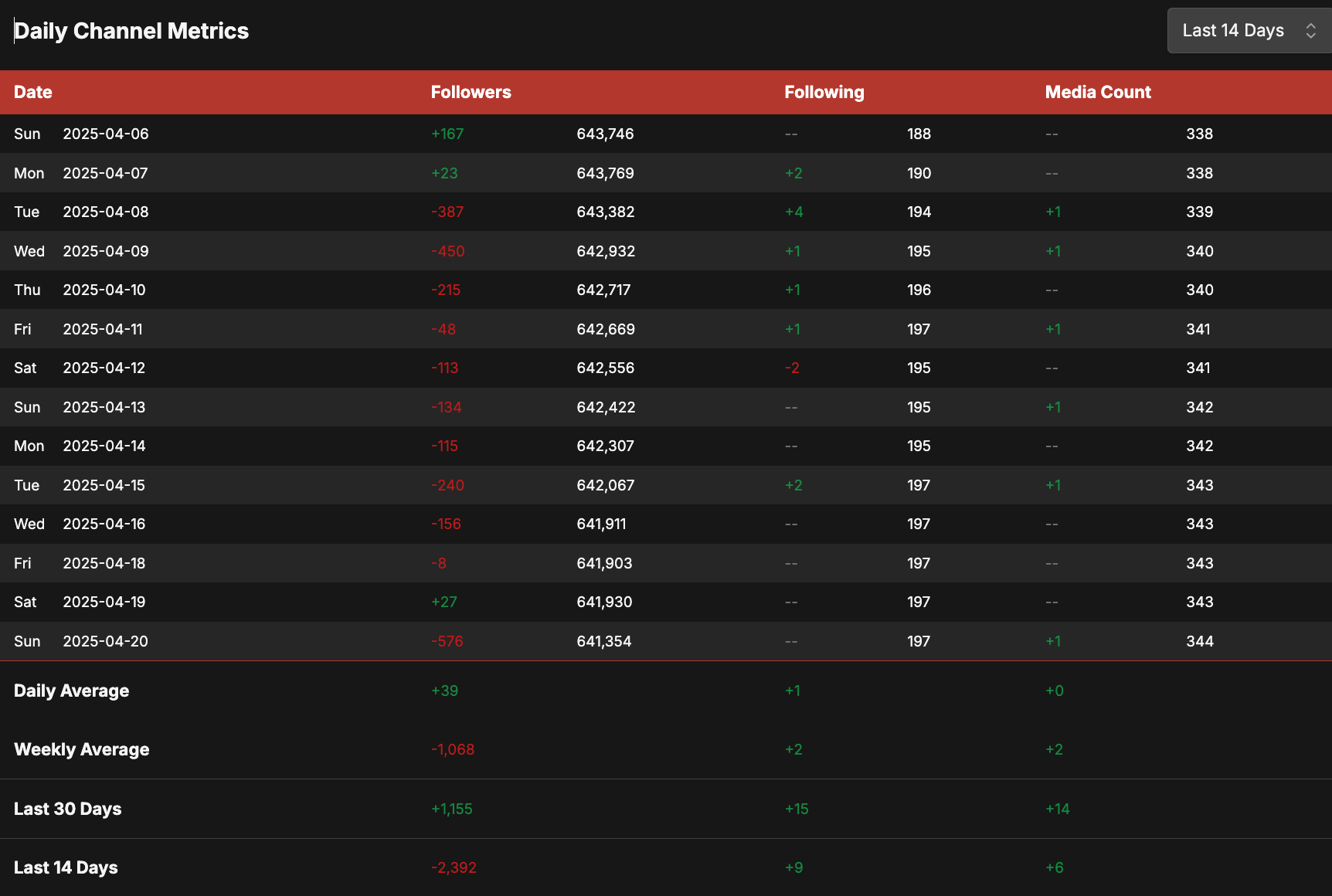Screen dimensions: 1332x896
Task: Click follower total 641,354
Action: 604,641
